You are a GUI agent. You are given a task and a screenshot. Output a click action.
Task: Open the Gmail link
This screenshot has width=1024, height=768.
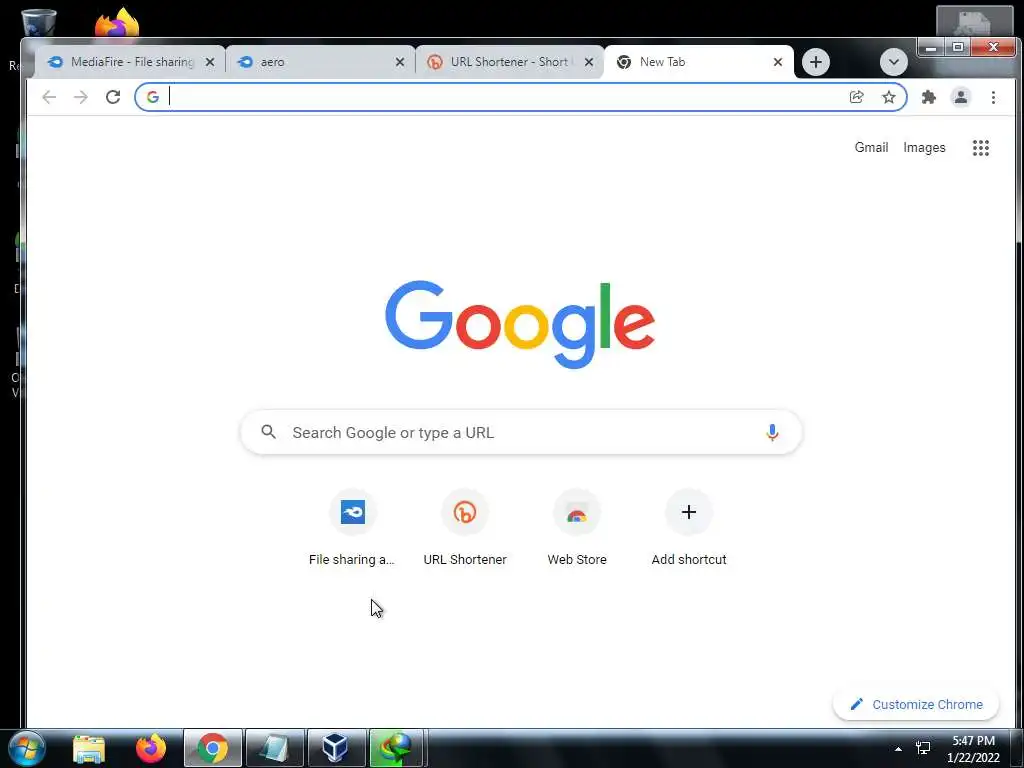pyautogui.click(x=871, y=148)
